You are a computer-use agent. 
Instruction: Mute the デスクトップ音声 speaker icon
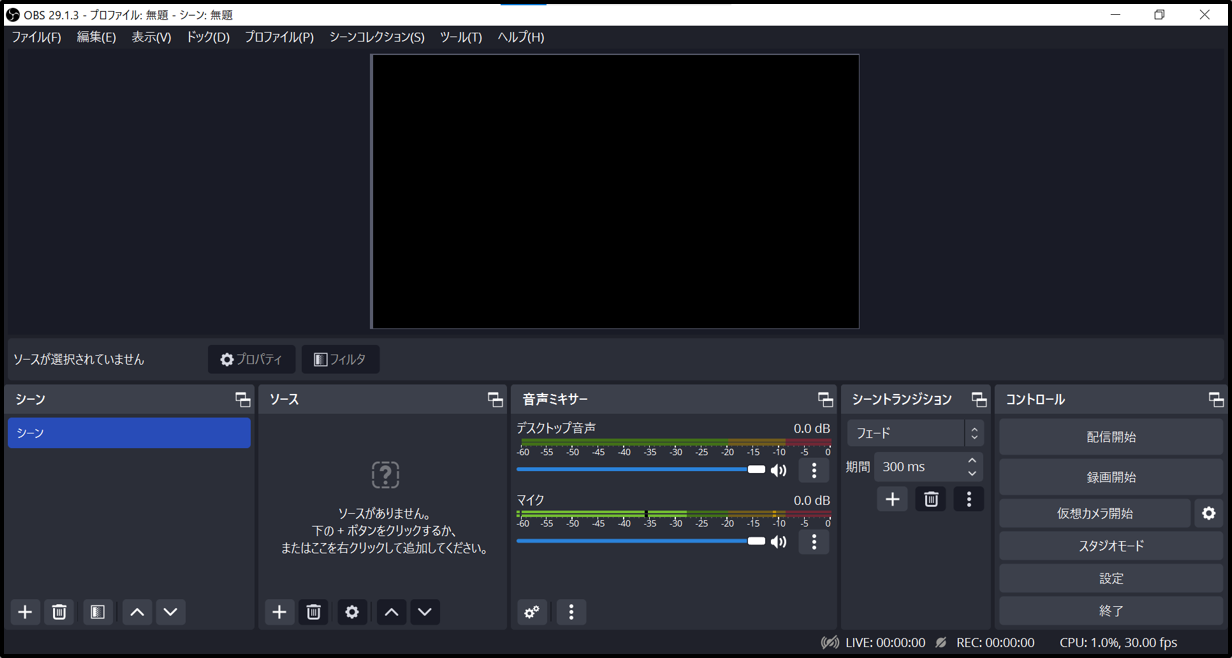779,470
